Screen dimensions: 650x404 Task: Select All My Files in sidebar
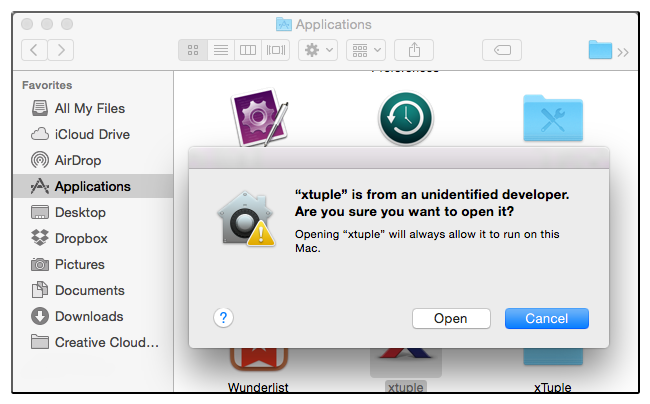pyautogui.click(x=89, y=108)
